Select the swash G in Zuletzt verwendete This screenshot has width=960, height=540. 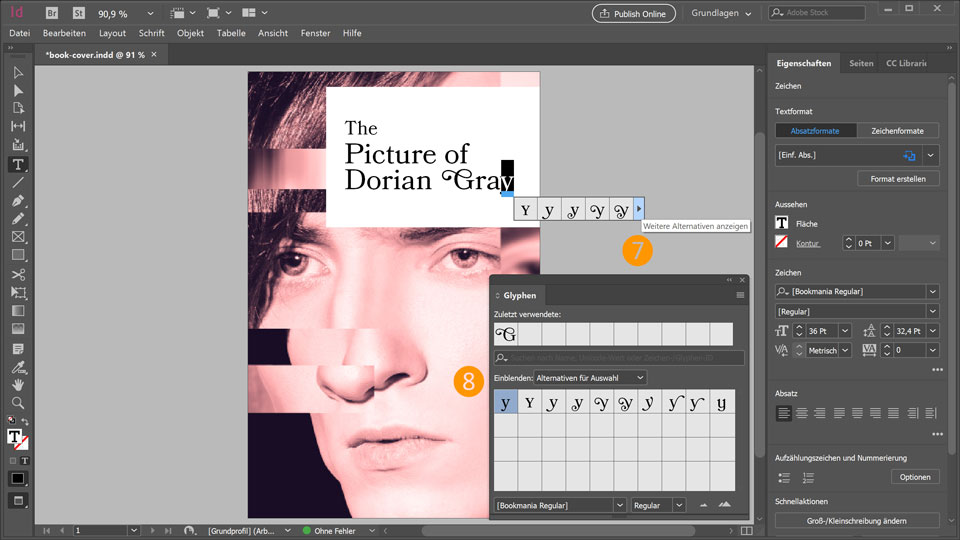tap(506, 334)
